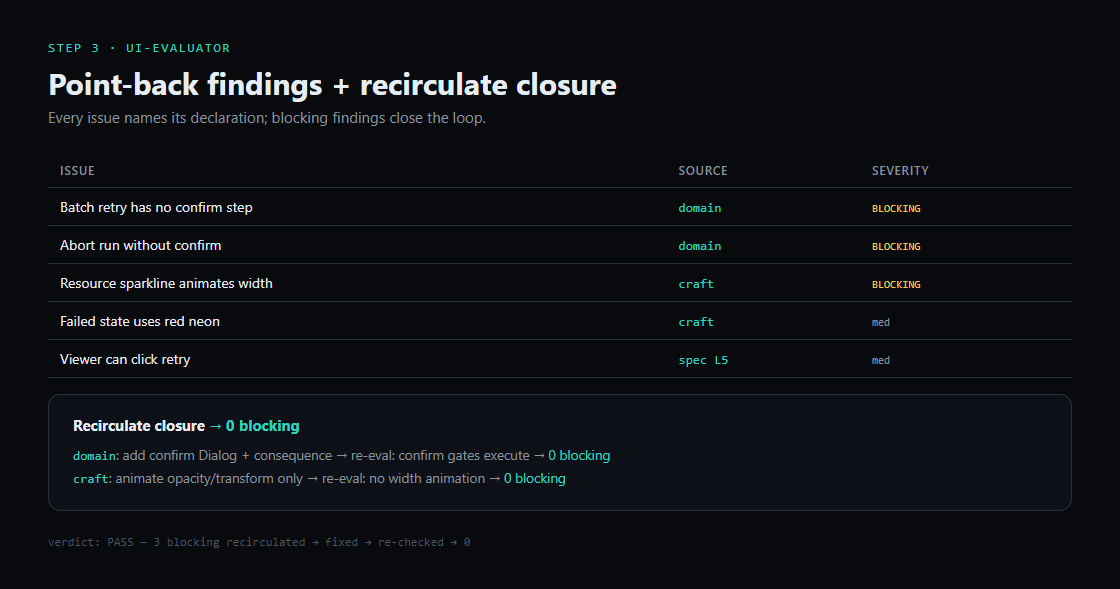Image resolution: width=1120 pixels, height=589 pixels.
Task: Click the verdict PASS footer line
Action: coord(259,542)
